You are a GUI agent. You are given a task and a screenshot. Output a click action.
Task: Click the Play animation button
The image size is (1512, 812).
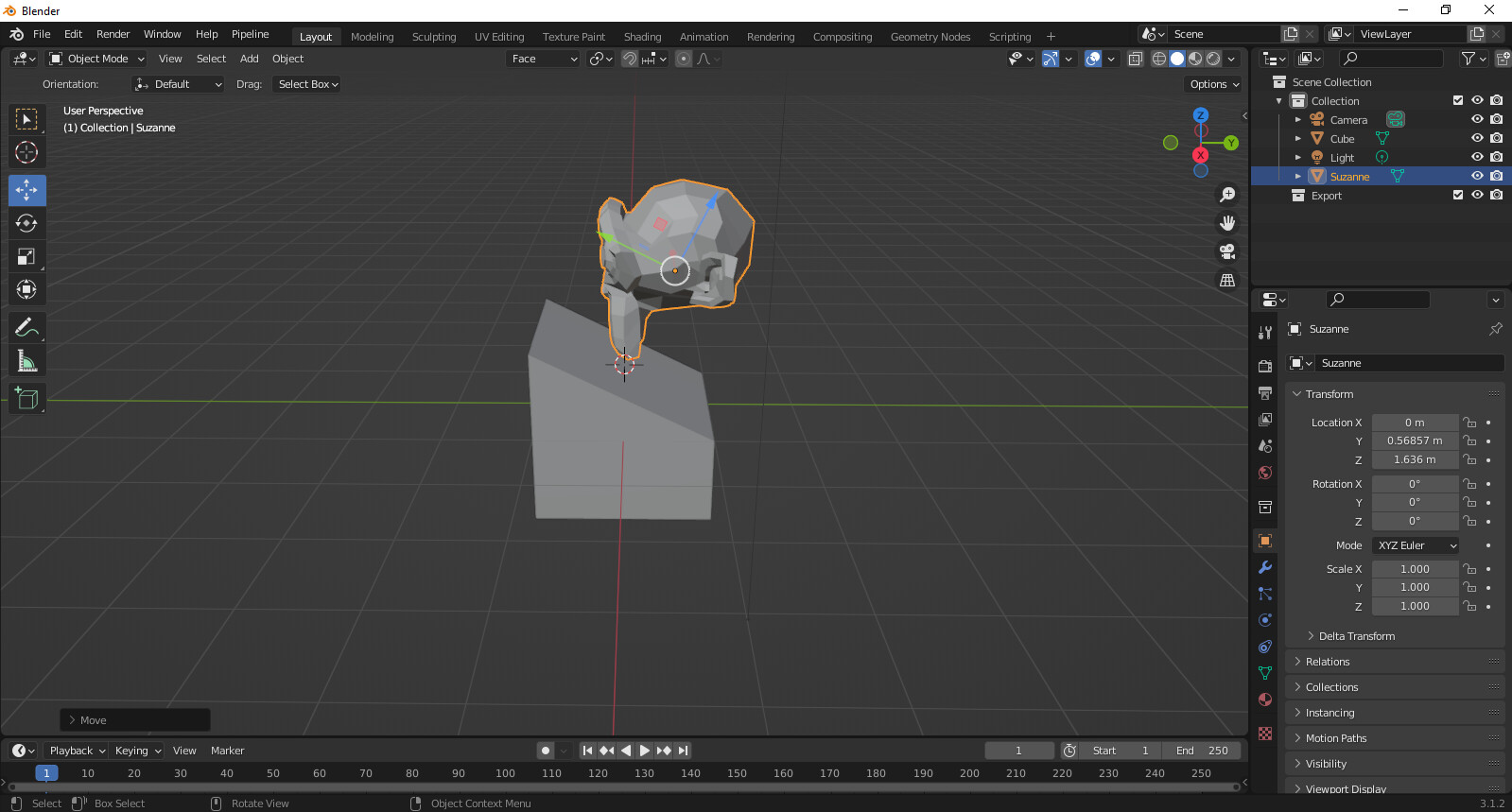click(x=645, y=751)
